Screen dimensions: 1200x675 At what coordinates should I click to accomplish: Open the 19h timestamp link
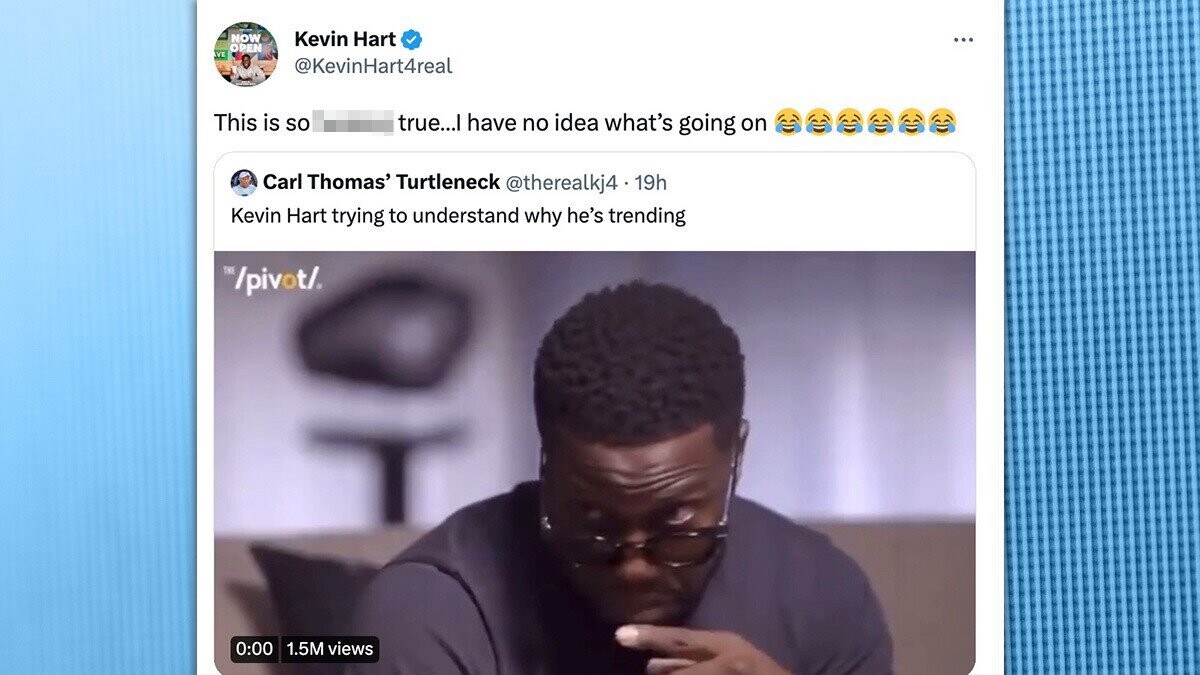point(650,182)
